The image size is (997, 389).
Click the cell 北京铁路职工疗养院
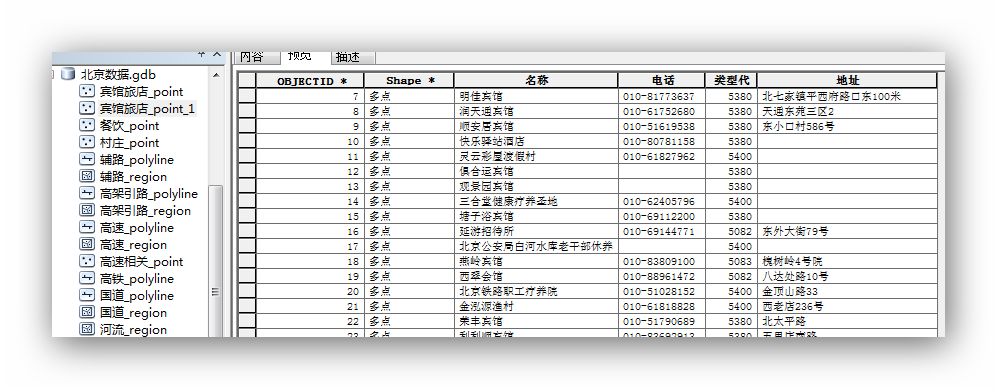(536, 291)
